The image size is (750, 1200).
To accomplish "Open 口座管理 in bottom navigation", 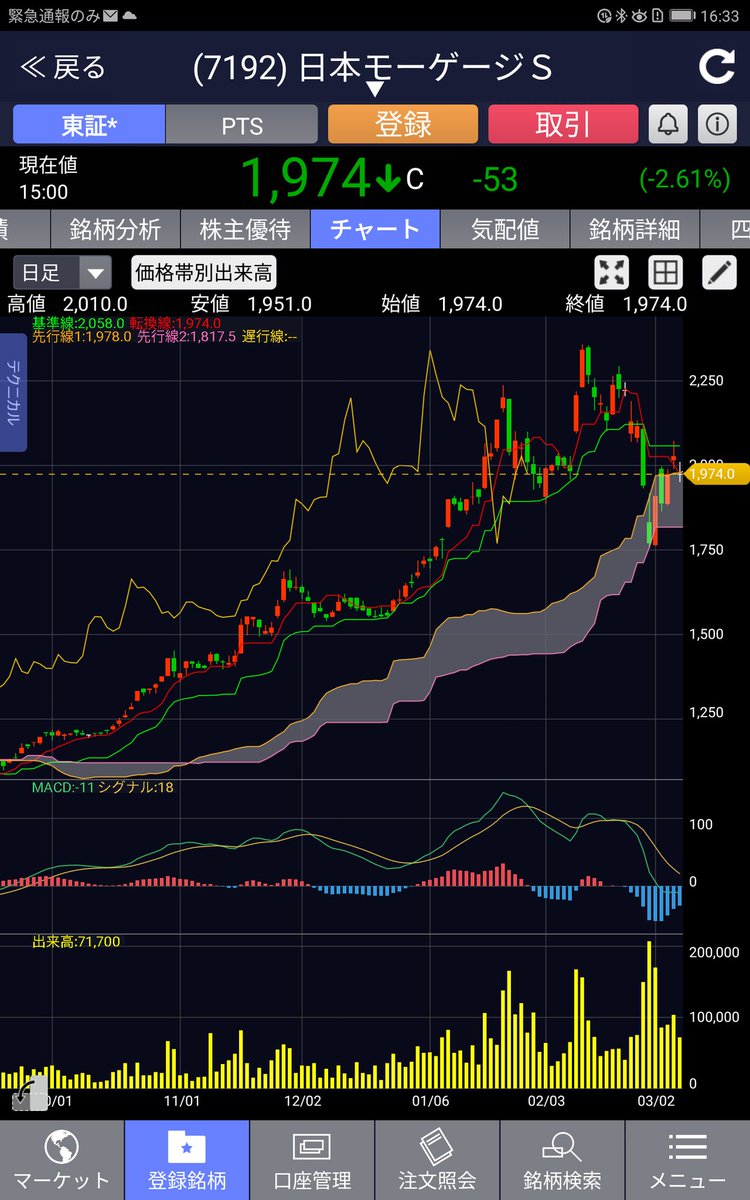I will click(312, 1160).
